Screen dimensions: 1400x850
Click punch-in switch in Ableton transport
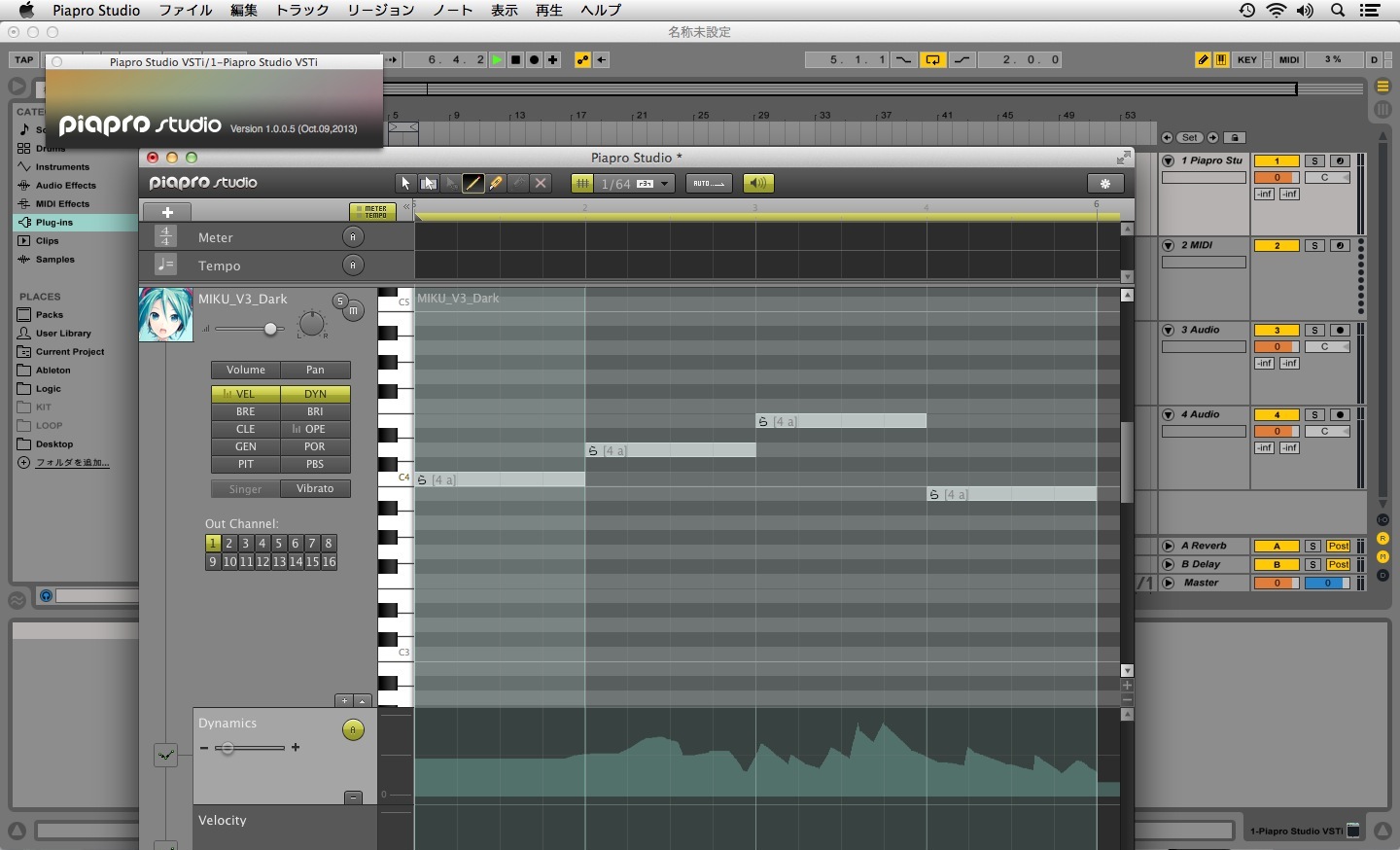coord(903,59)
